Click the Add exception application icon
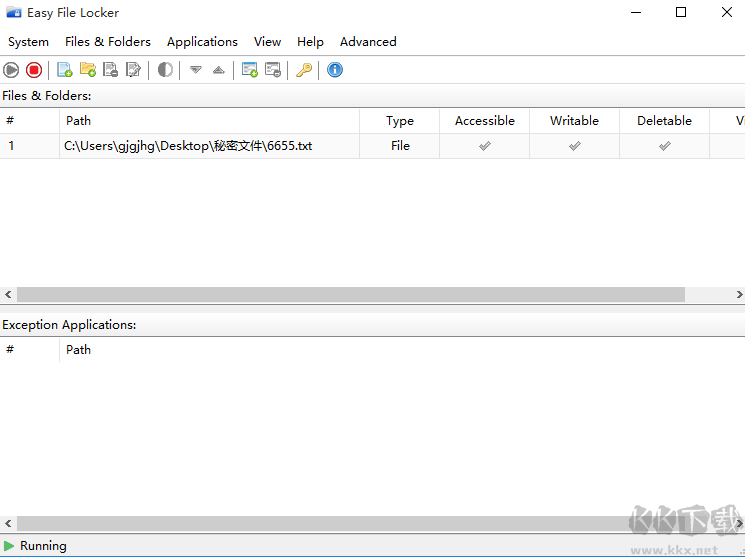 [249, 70]
